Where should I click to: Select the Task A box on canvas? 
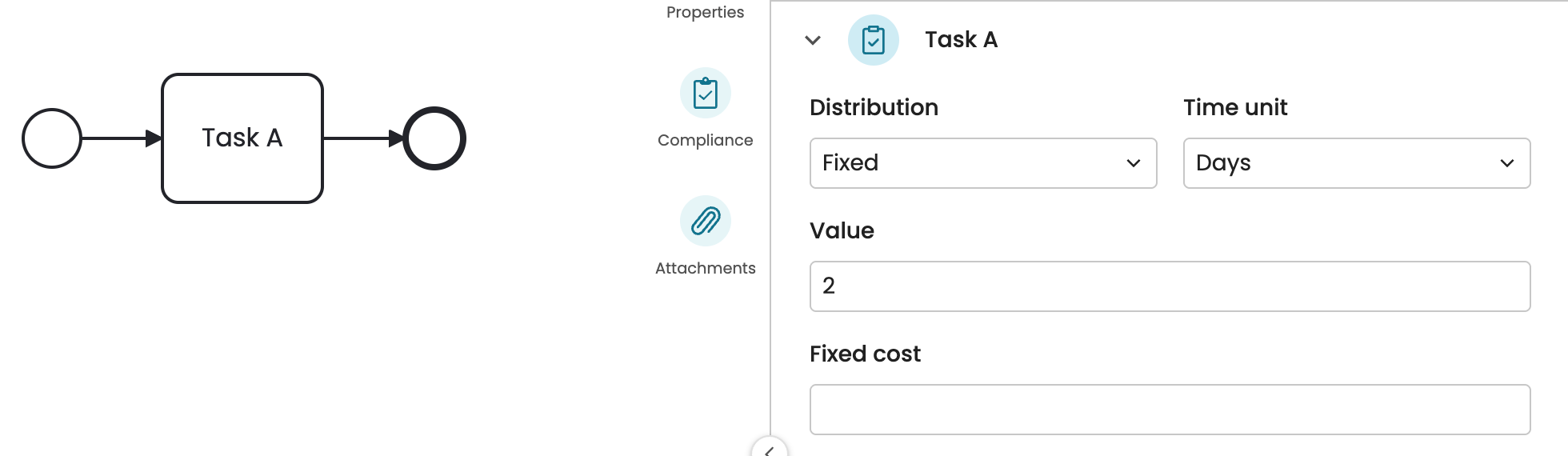(242, 138)
